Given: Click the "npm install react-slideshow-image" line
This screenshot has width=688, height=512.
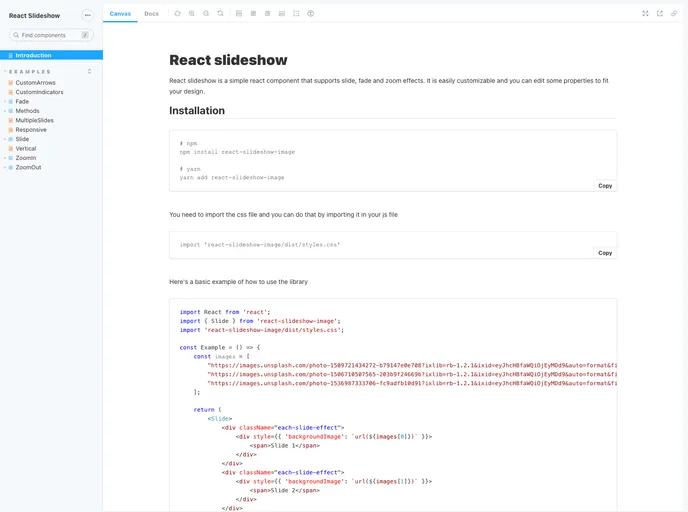Looking at the screenshot, I should click(237, 152).
